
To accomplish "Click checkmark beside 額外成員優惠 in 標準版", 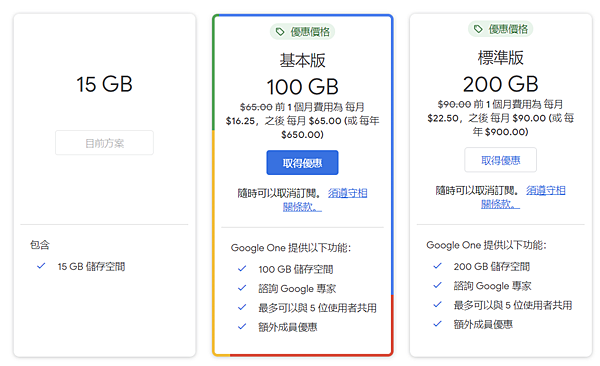I will coord(437,324).
